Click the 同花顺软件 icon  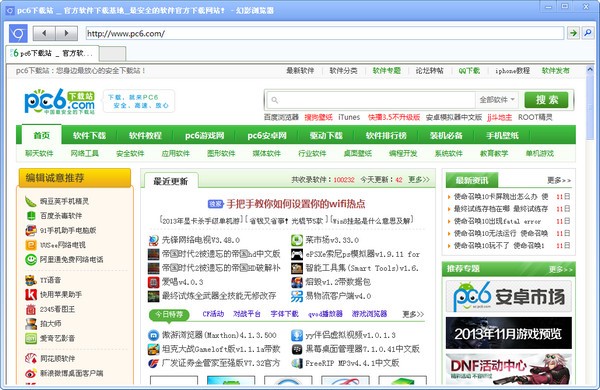31,359
